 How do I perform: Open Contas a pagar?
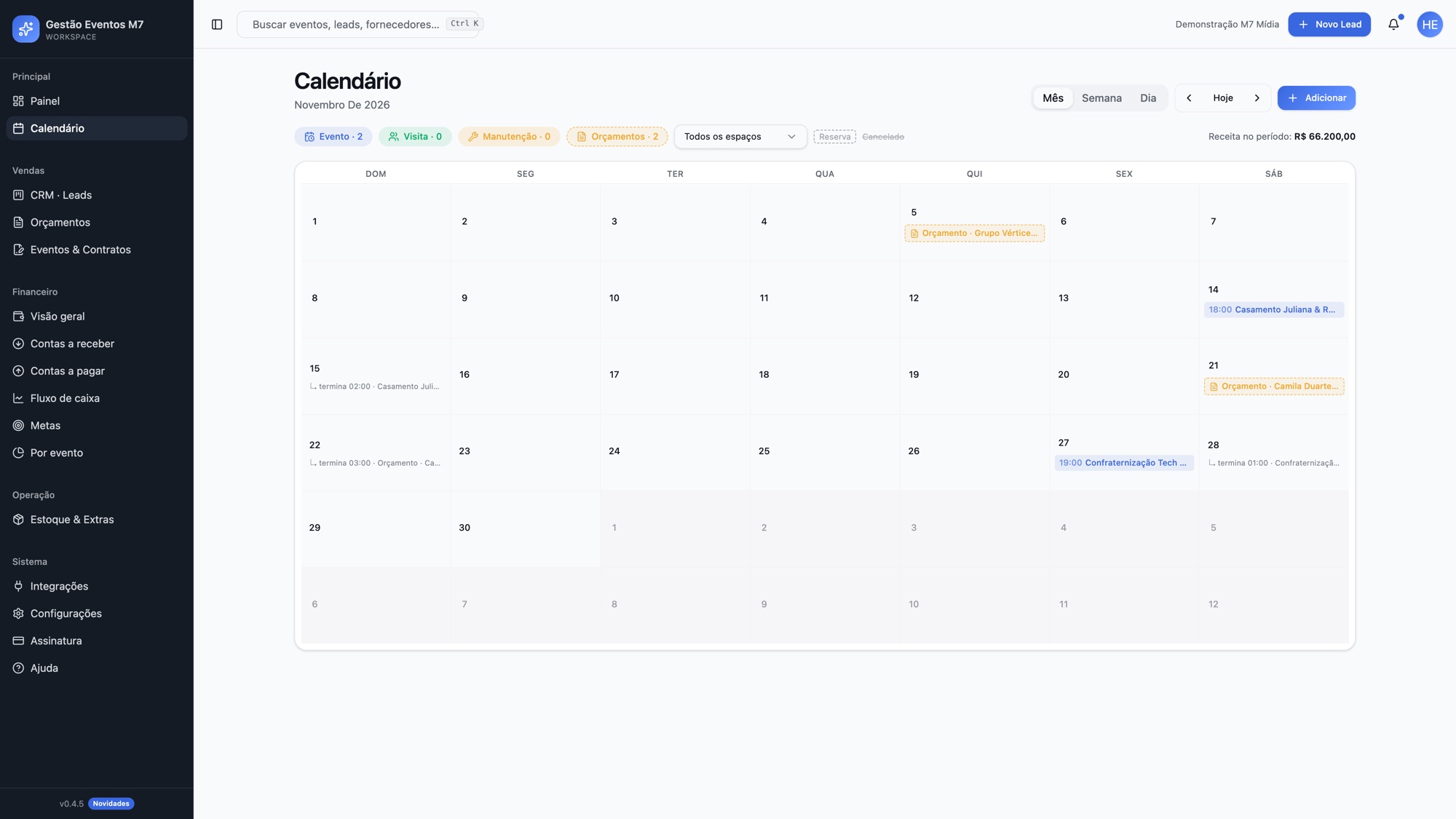tap(97, 371)
